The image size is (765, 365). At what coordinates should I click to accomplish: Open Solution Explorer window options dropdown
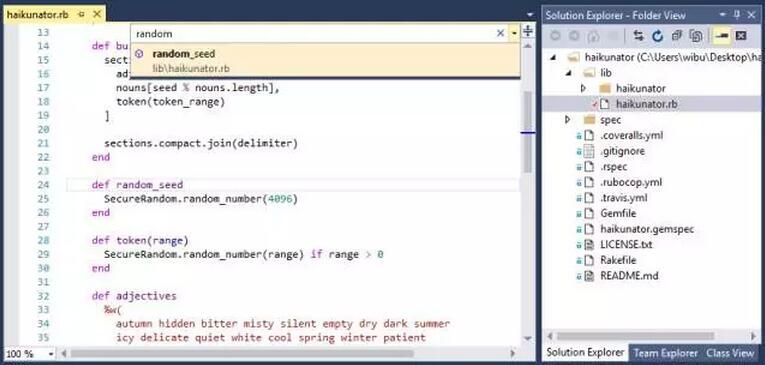pyautogui.click(x=723, y=15)
